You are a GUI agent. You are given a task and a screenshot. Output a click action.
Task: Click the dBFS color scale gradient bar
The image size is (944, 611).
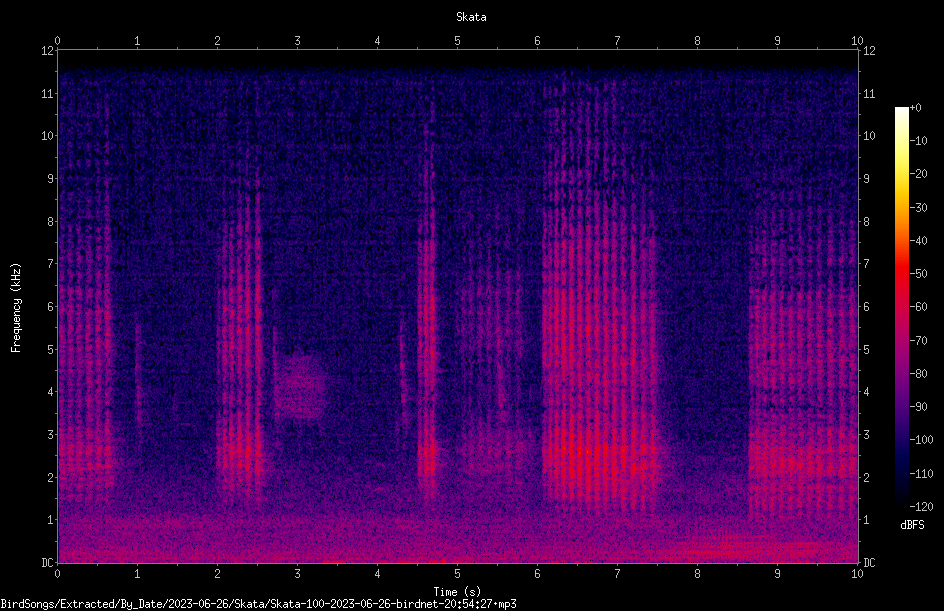click(x=902, y=307)
